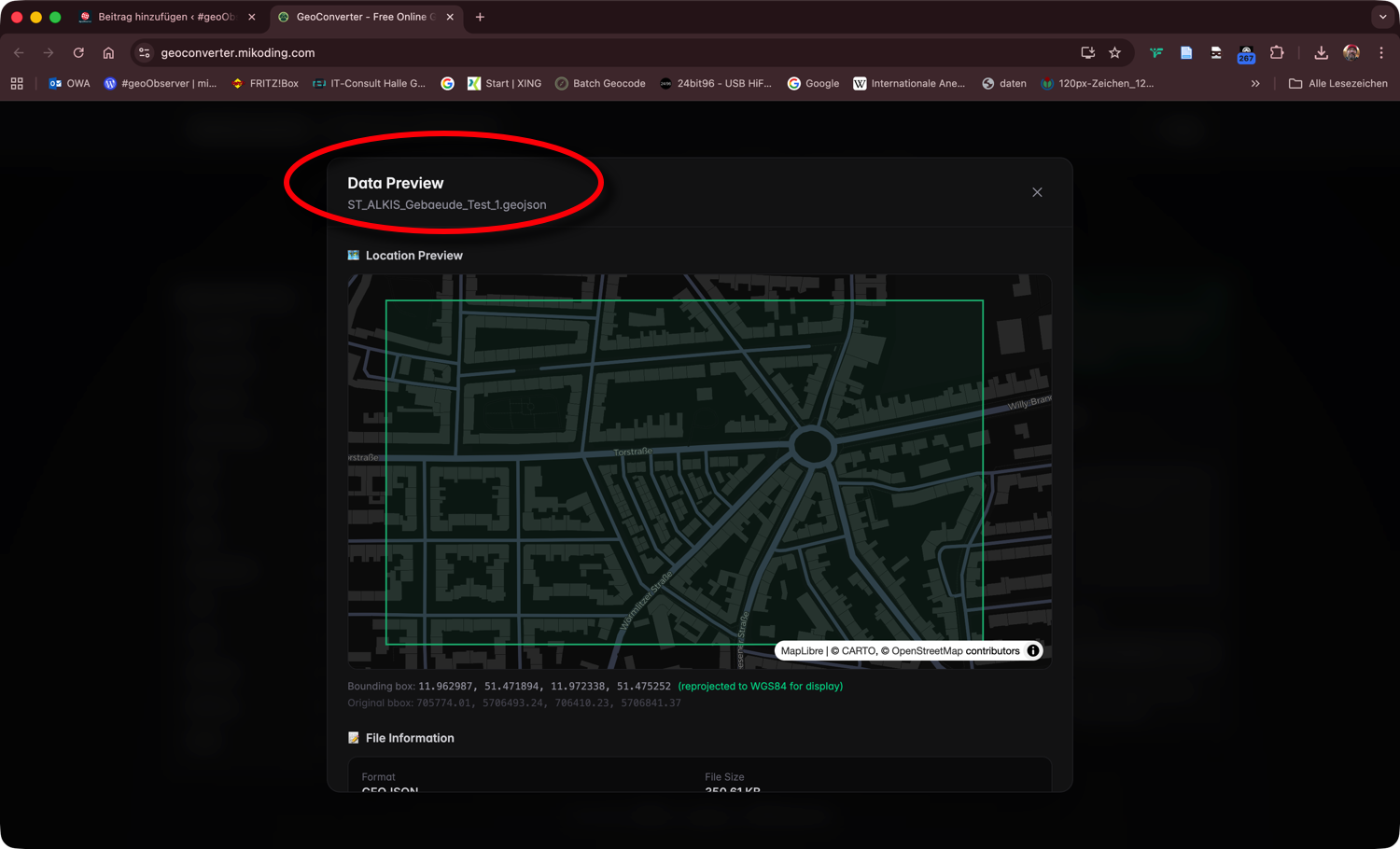Click the extension with 267 badge

point(1246,53)
